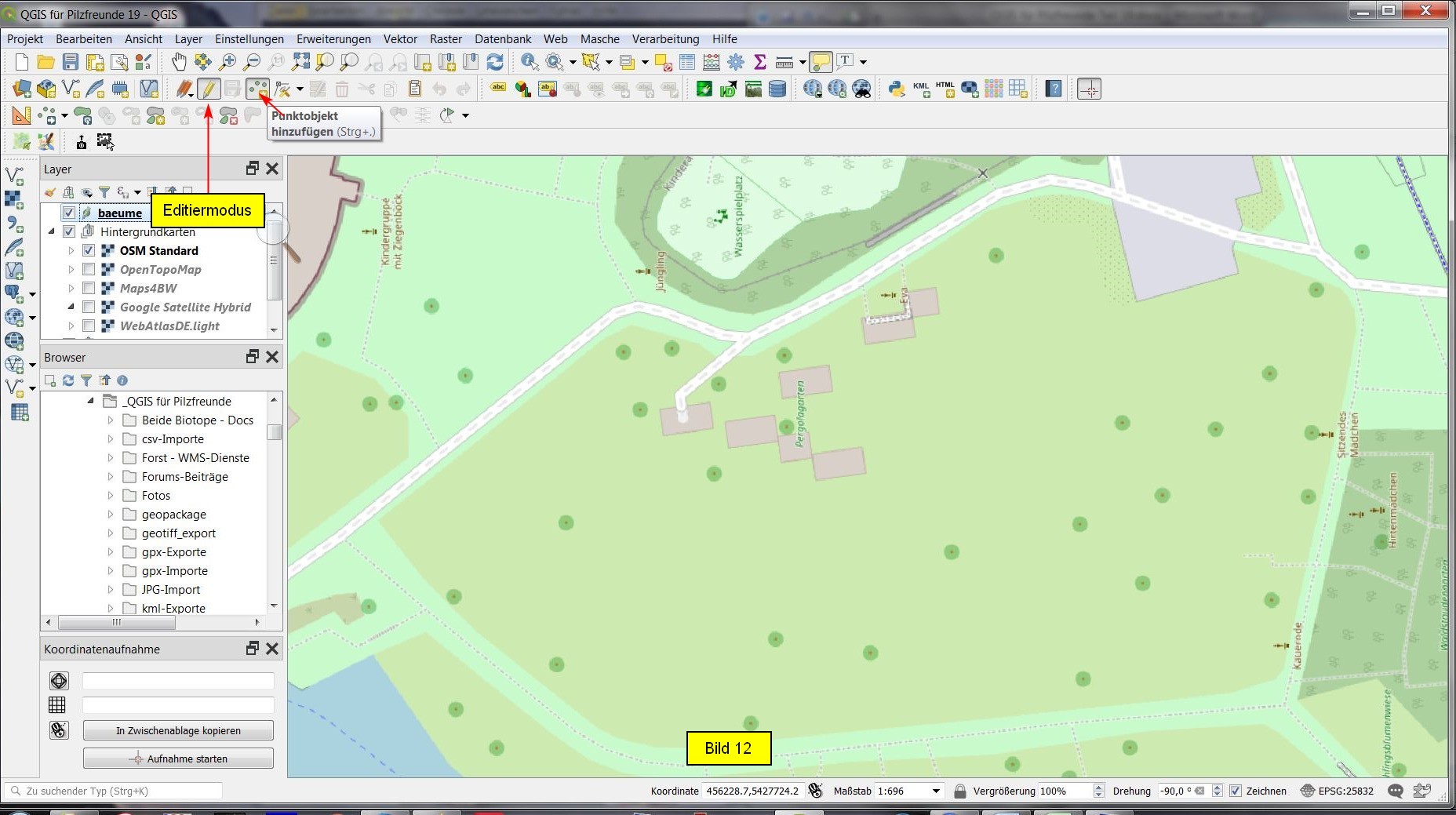Open the statistics summary sigma icon
1456x815 pixels.
[x=759, y=62]
